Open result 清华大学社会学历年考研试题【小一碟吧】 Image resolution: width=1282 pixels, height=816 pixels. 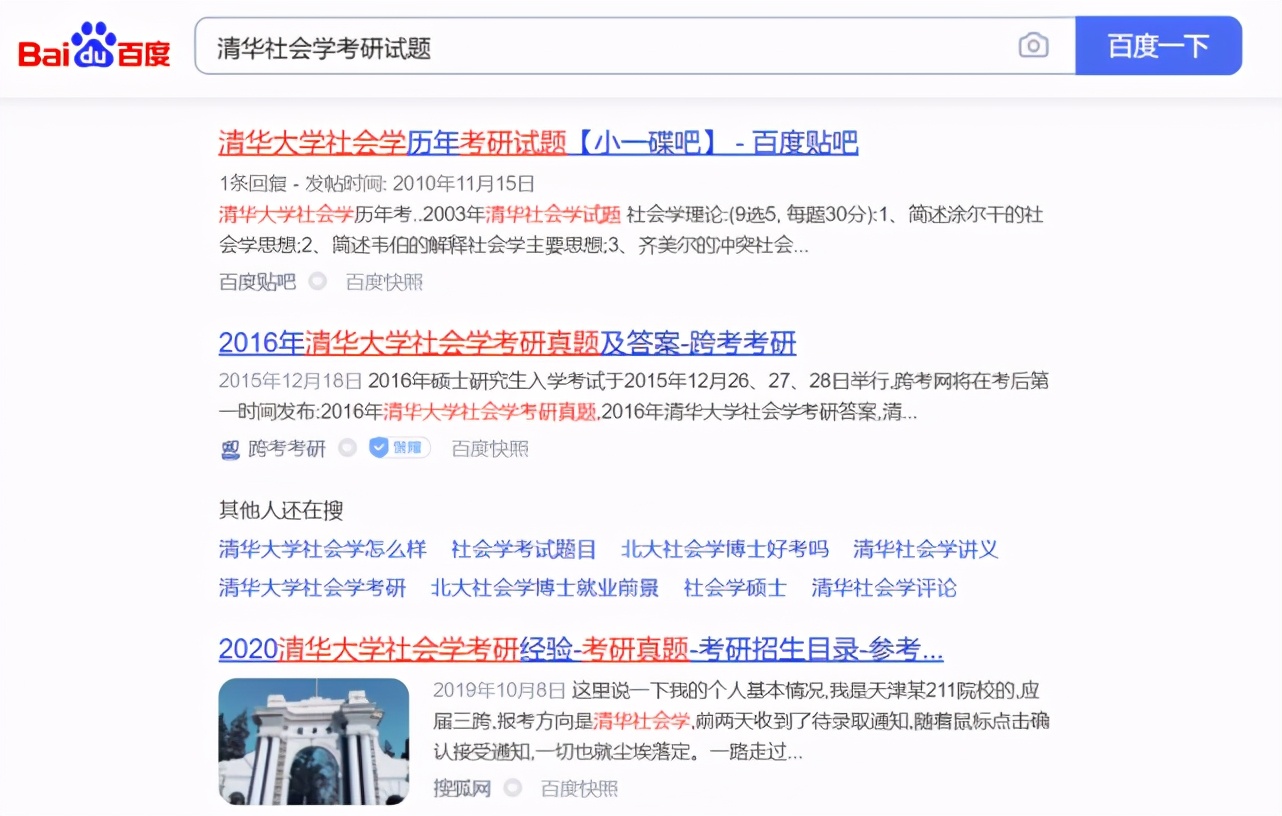tap(538, 143)
